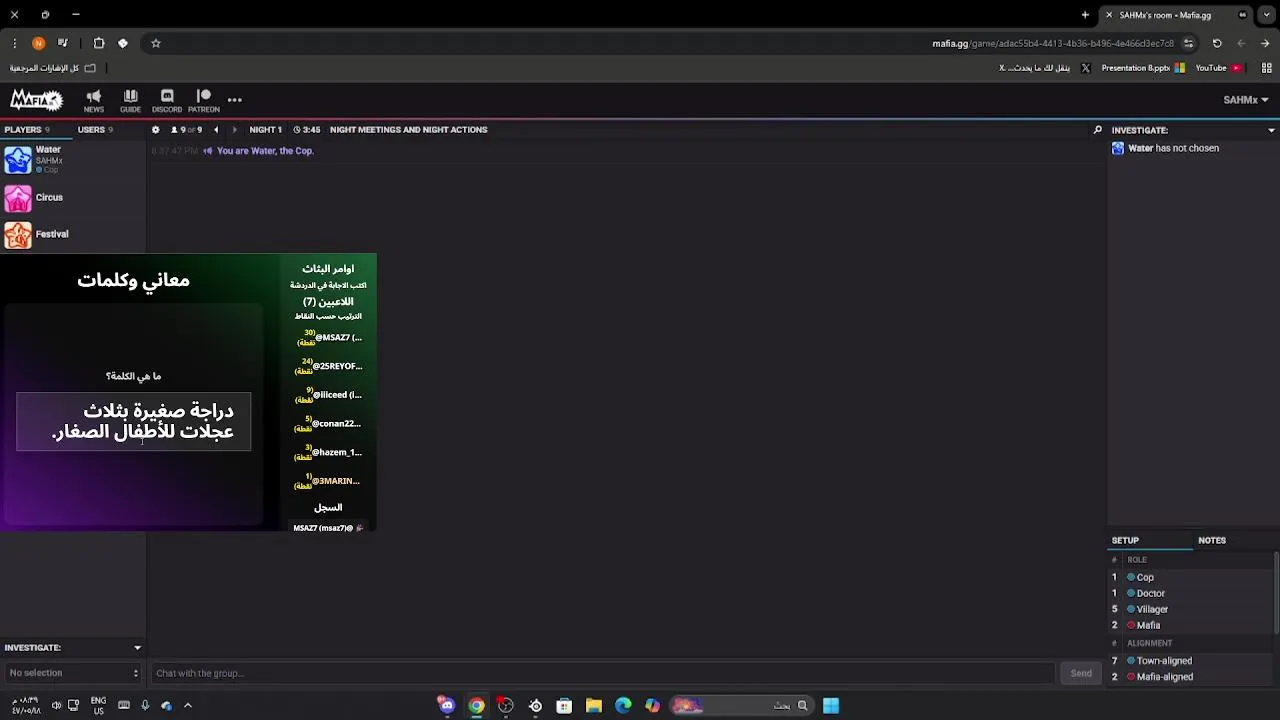Open Chrome from the taskbar
This screenshot has height=720, width=1280.
[476, 706]
